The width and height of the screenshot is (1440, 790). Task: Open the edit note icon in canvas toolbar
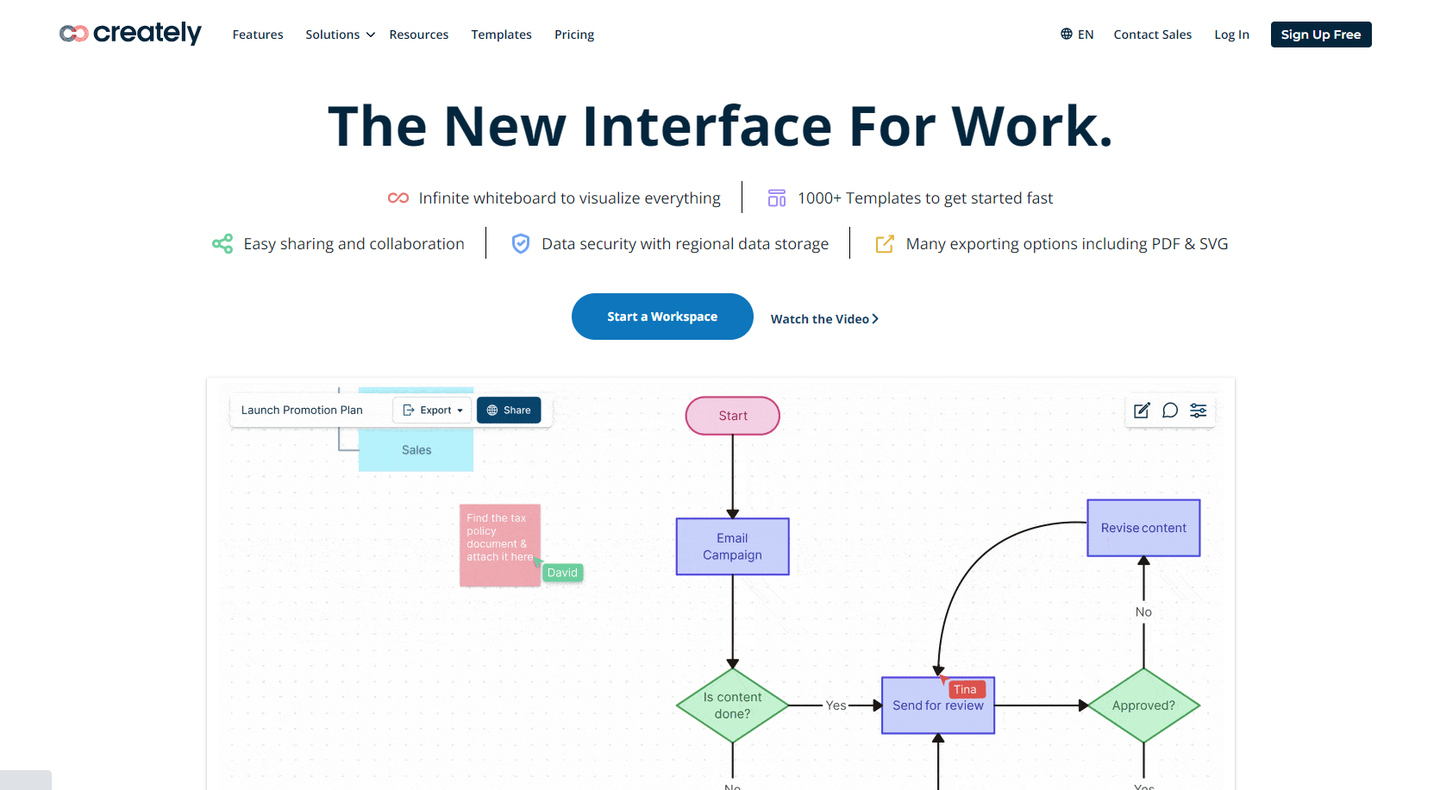(x=1141, y=410)
